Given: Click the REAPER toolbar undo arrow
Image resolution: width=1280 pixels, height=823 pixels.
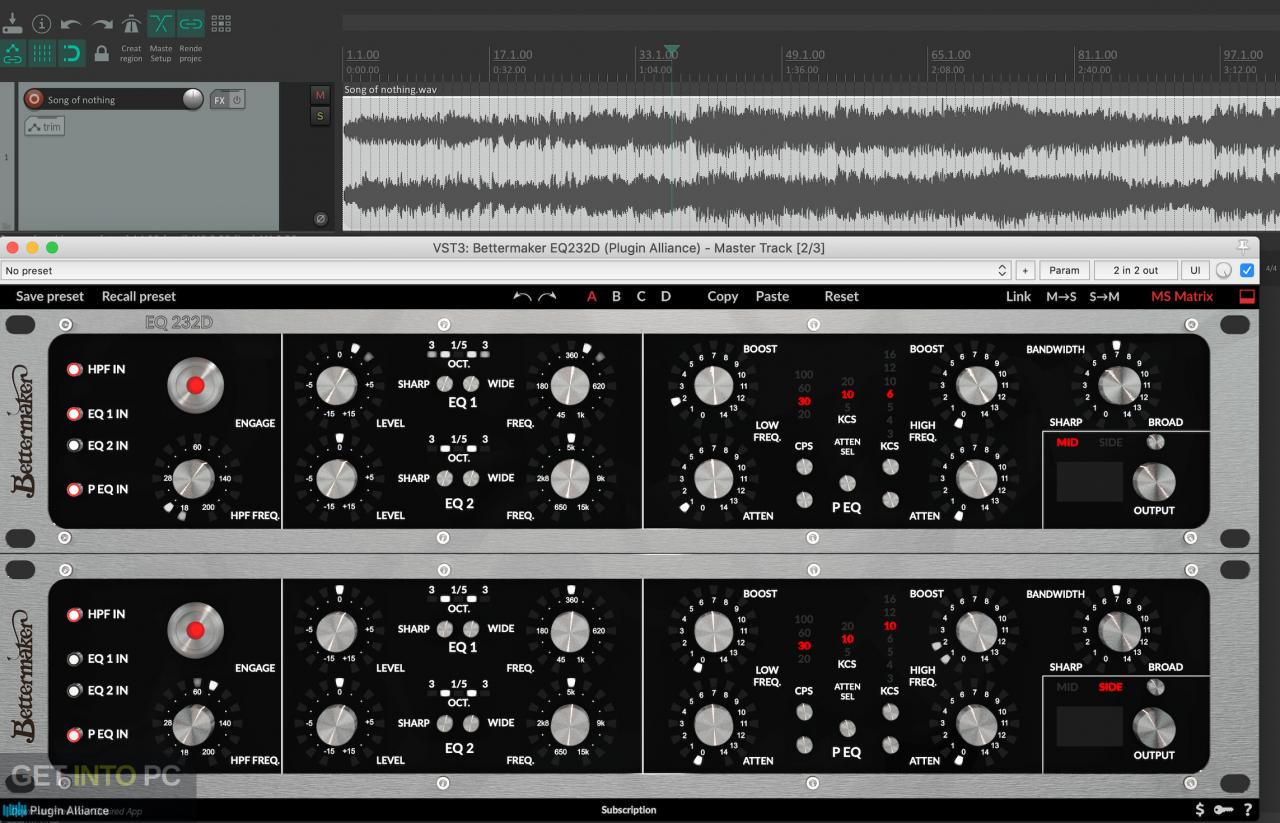Looking at the screenshot, I should [x=71, y=23].
